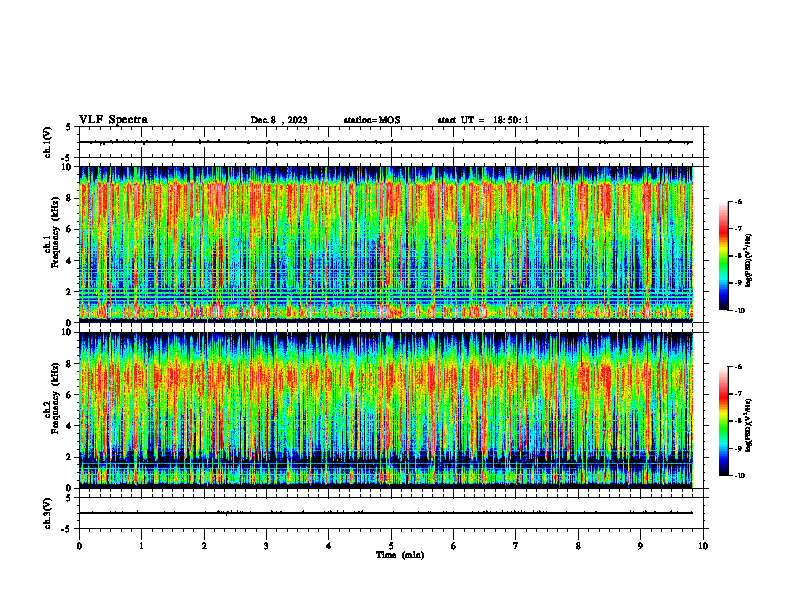The height and width of the screenshot is (612, 792).
Task: Click the '-7' label on ch.2 colorbar
Action: (738, 394)
